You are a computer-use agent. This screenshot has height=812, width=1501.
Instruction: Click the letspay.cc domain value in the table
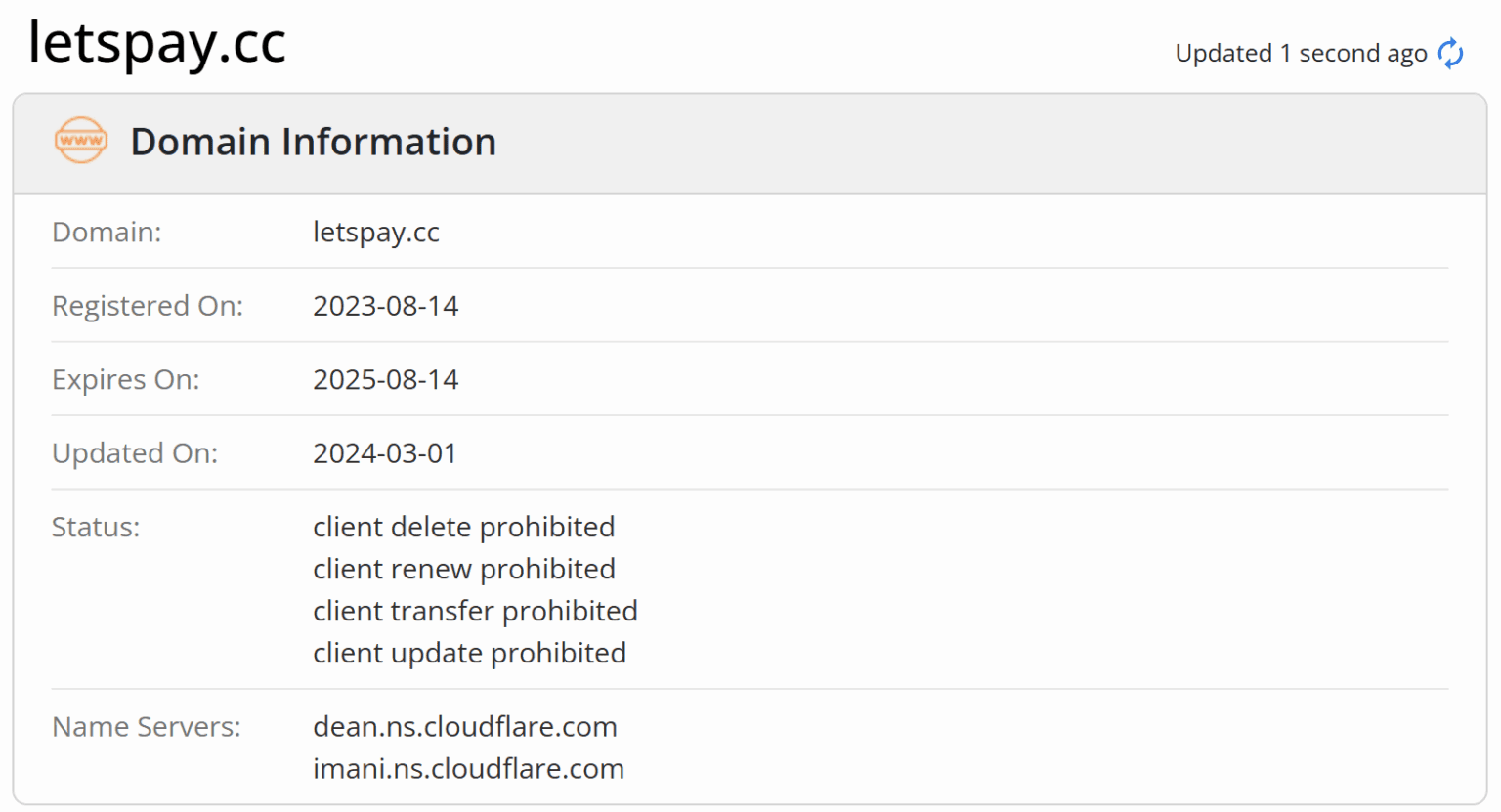pyautogui.click(x=376, y=232)
